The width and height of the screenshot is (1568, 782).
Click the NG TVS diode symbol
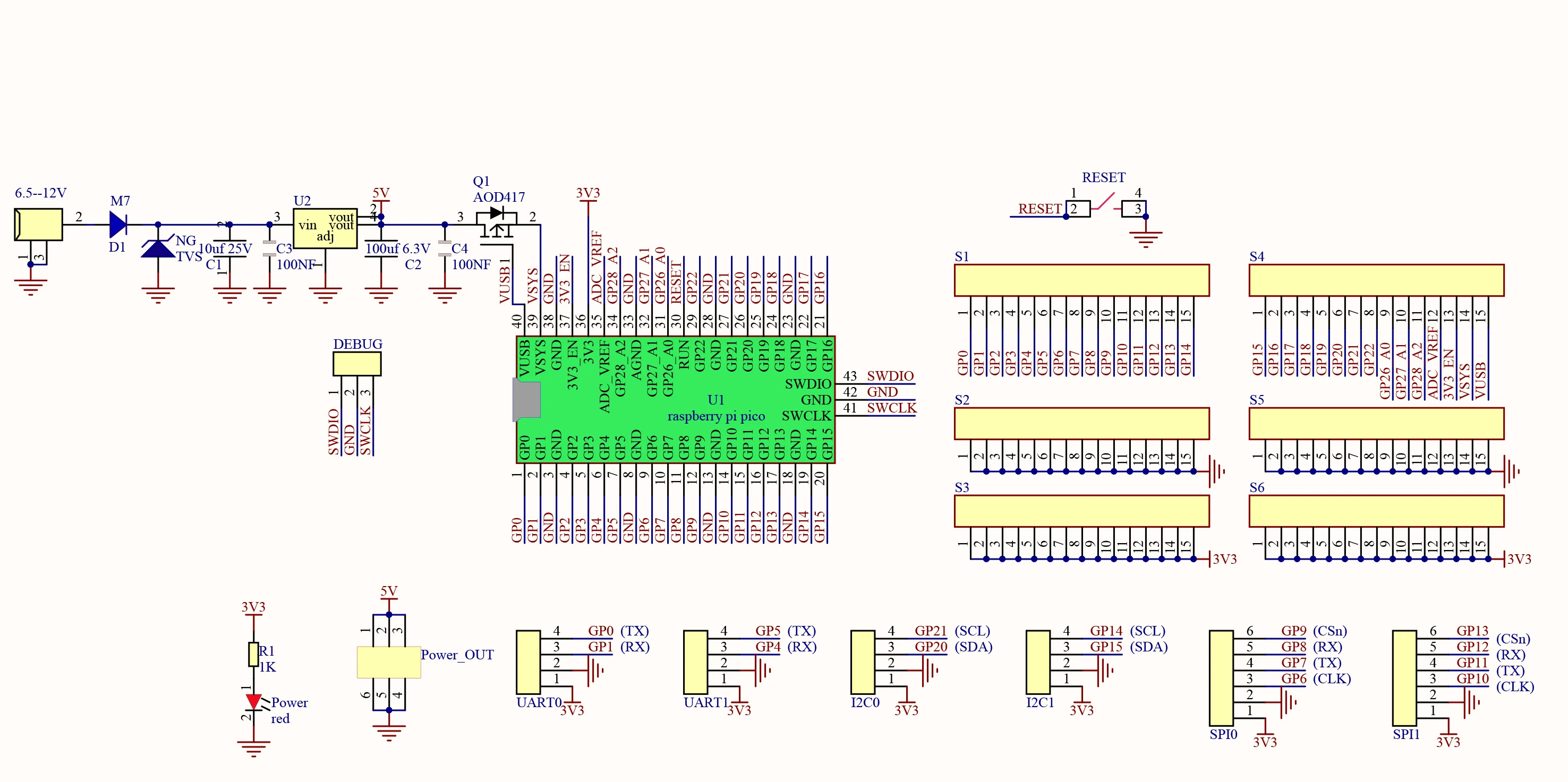point(158,248)
